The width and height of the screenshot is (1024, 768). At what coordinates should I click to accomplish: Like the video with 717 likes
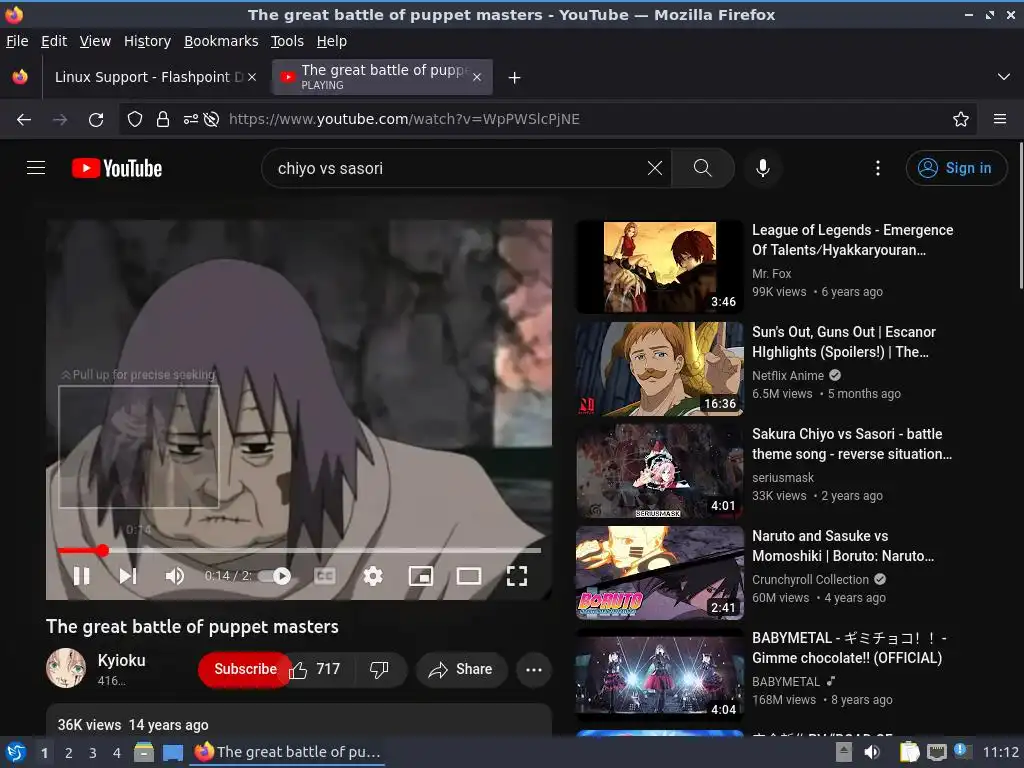[315, 669]
